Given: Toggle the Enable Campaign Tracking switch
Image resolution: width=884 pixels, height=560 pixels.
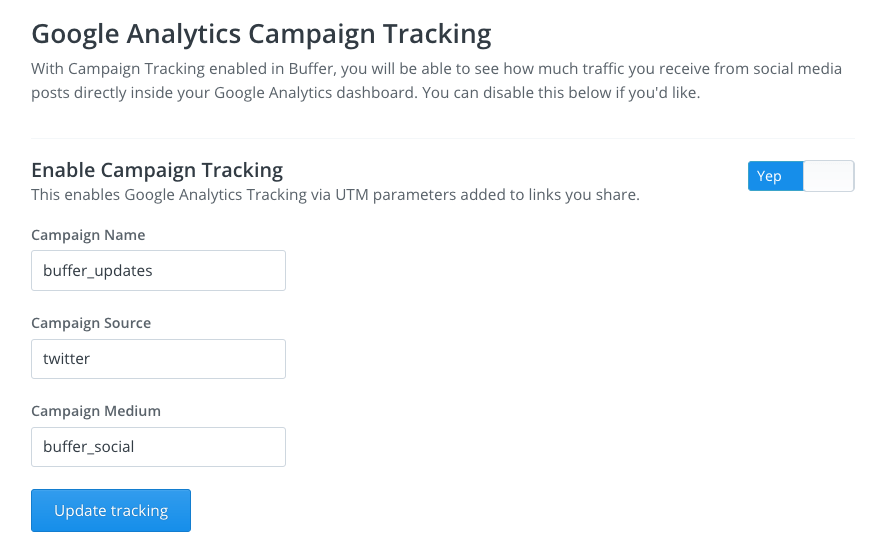Looking at the screenshot, I should (x=801, y=176).
